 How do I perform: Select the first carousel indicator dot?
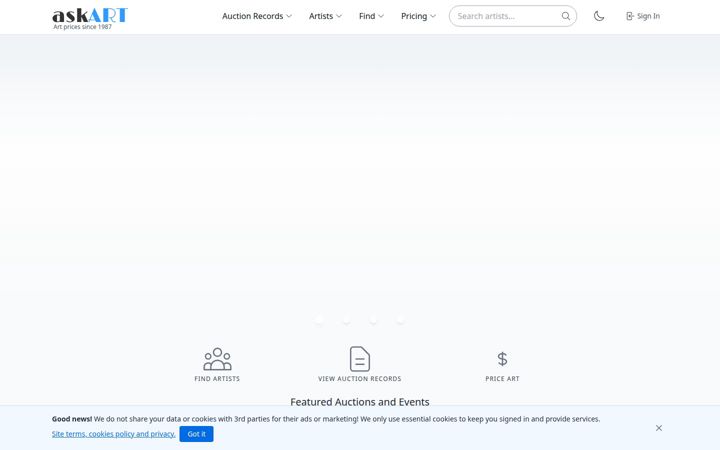point(320,320)
